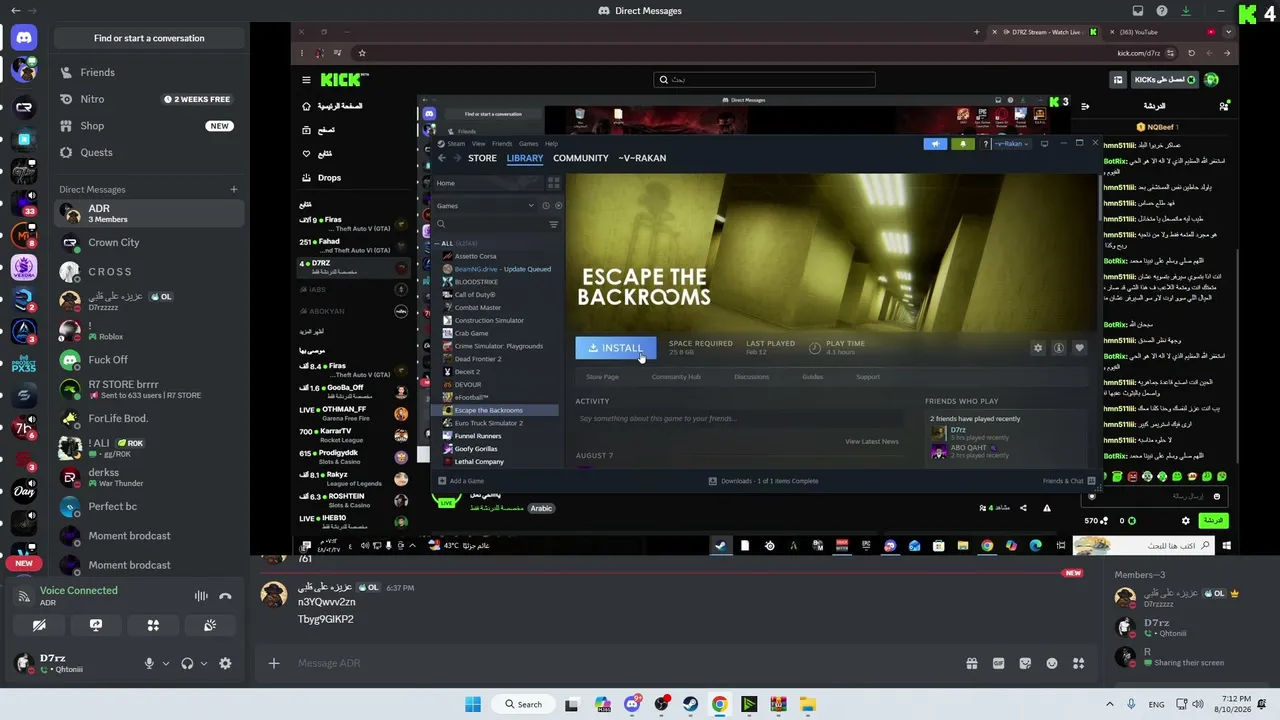Click Add a Game in shared Steam
Image resolution: width=1280 pixels, height=720 pixels.
460,481
